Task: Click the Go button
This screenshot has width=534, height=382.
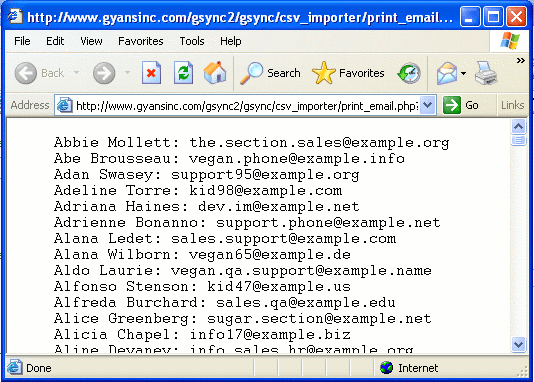Action: tap(461, 105)
